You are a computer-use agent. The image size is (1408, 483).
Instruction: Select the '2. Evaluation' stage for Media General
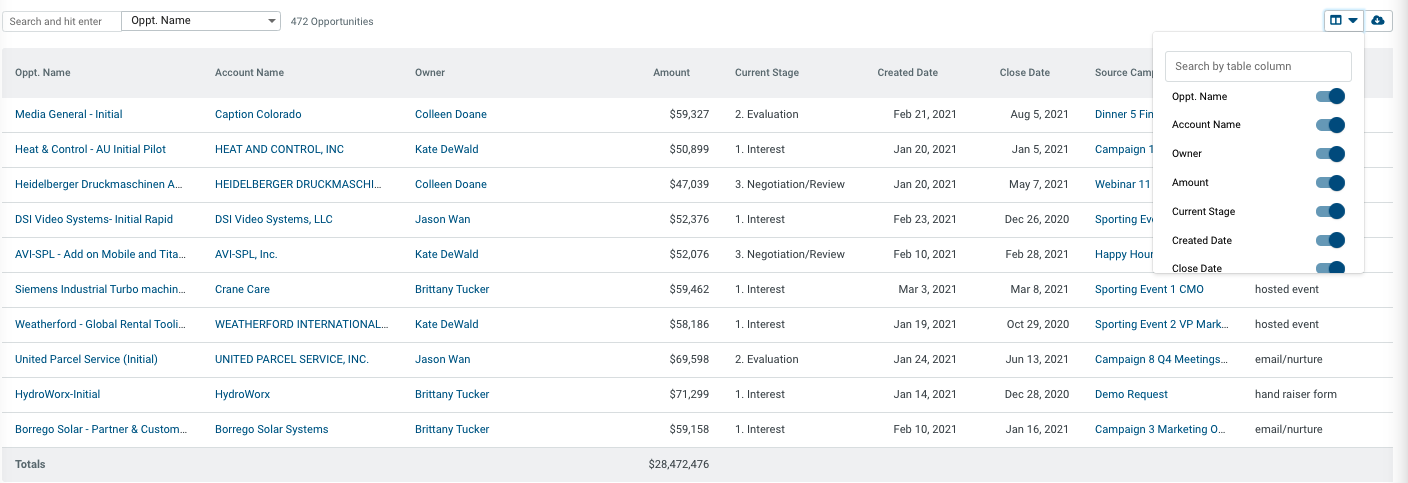point(767,114)
